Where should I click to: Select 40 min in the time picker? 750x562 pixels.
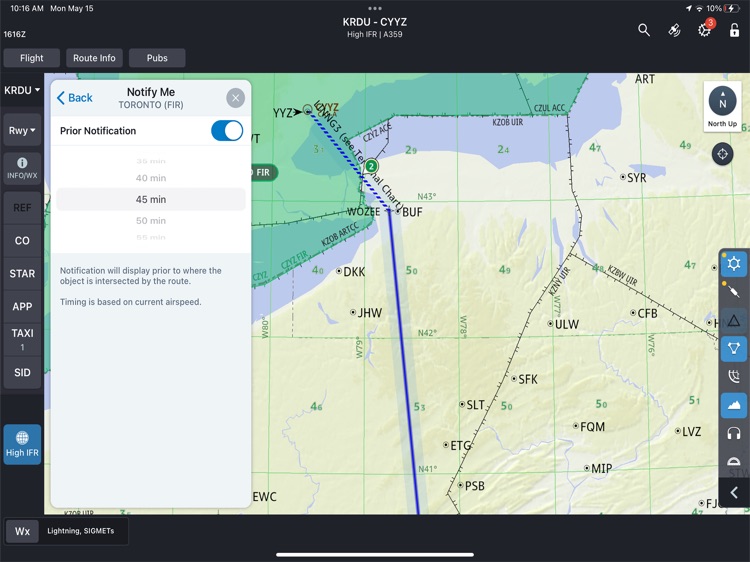click(151, 178)
